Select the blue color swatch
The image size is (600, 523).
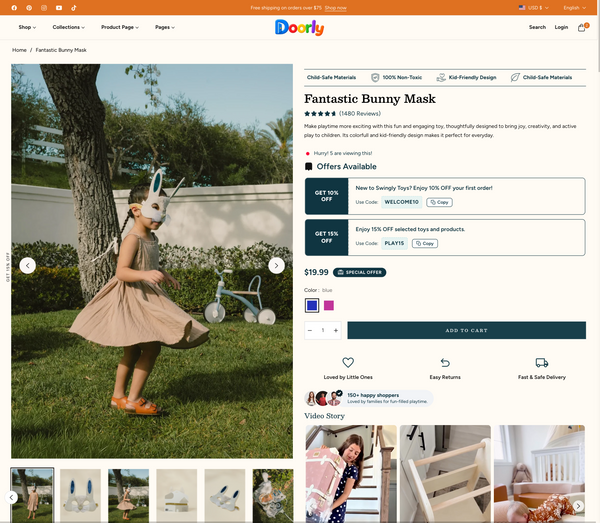(312, 305)
